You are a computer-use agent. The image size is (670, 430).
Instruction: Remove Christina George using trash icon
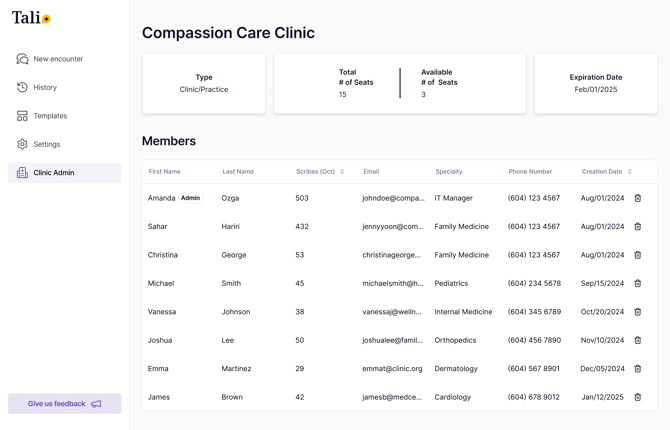click(638, 255)
